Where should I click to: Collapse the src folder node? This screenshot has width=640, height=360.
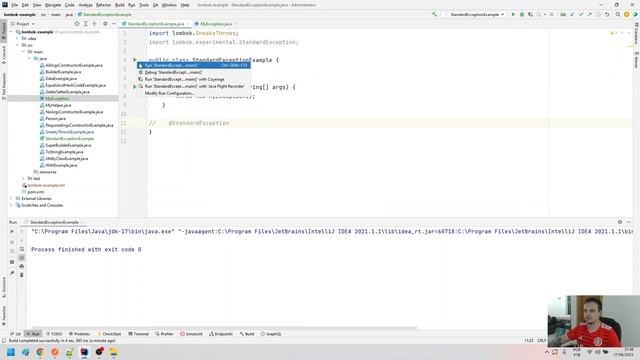(18, 45)
